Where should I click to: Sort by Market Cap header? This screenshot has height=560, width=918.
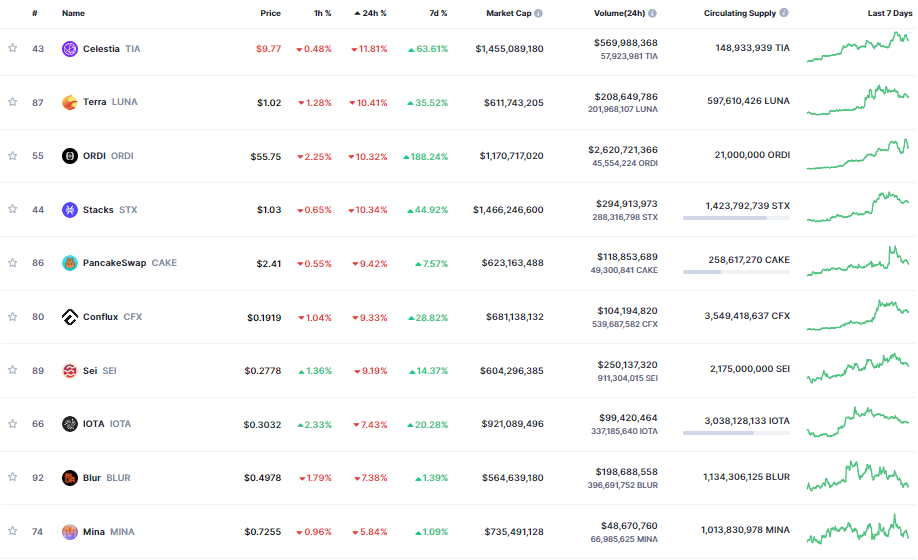(509, 13)
